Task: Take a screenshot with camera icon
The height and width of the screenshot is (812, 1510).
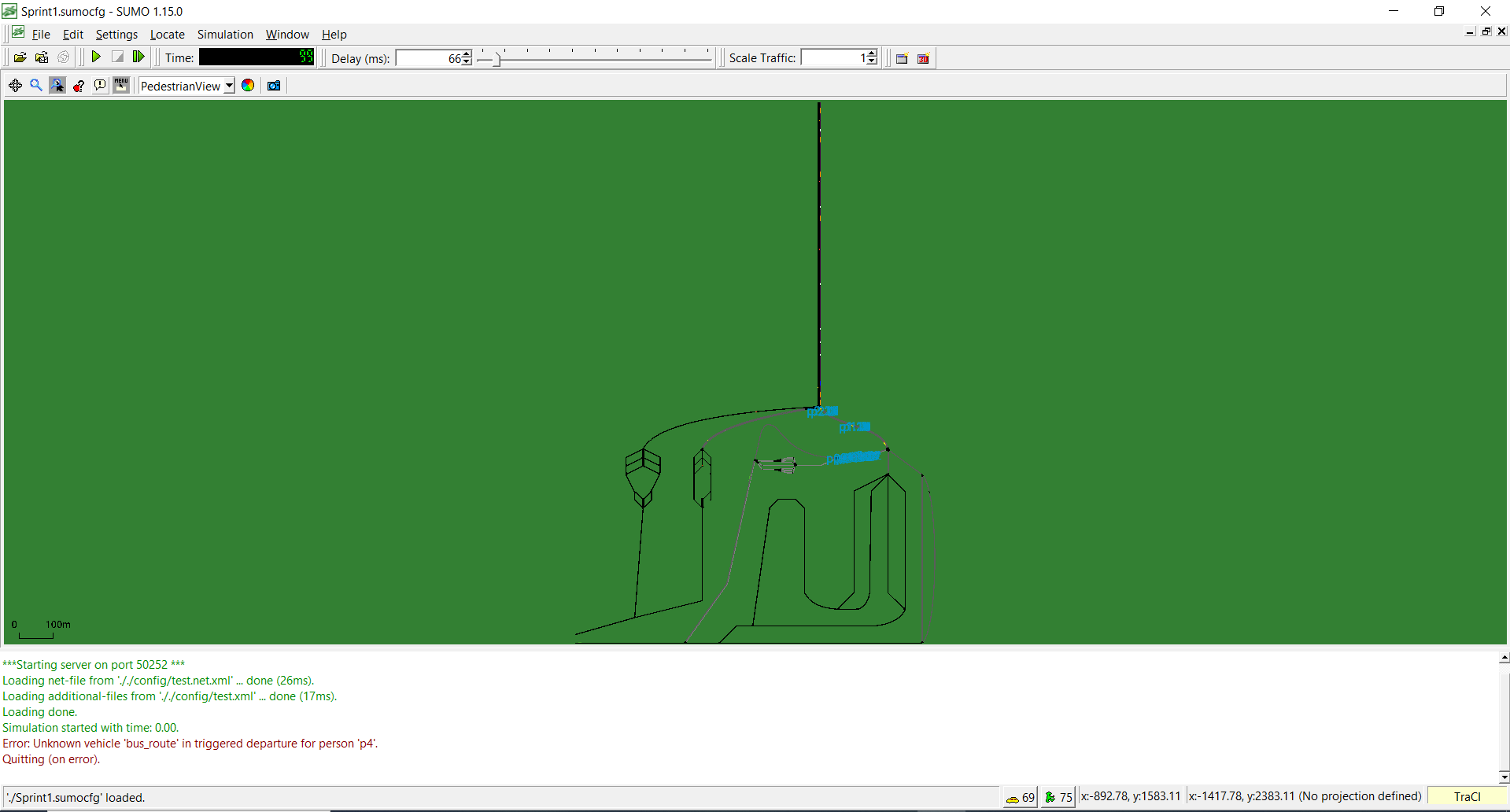Action: [x=274, y=86]
